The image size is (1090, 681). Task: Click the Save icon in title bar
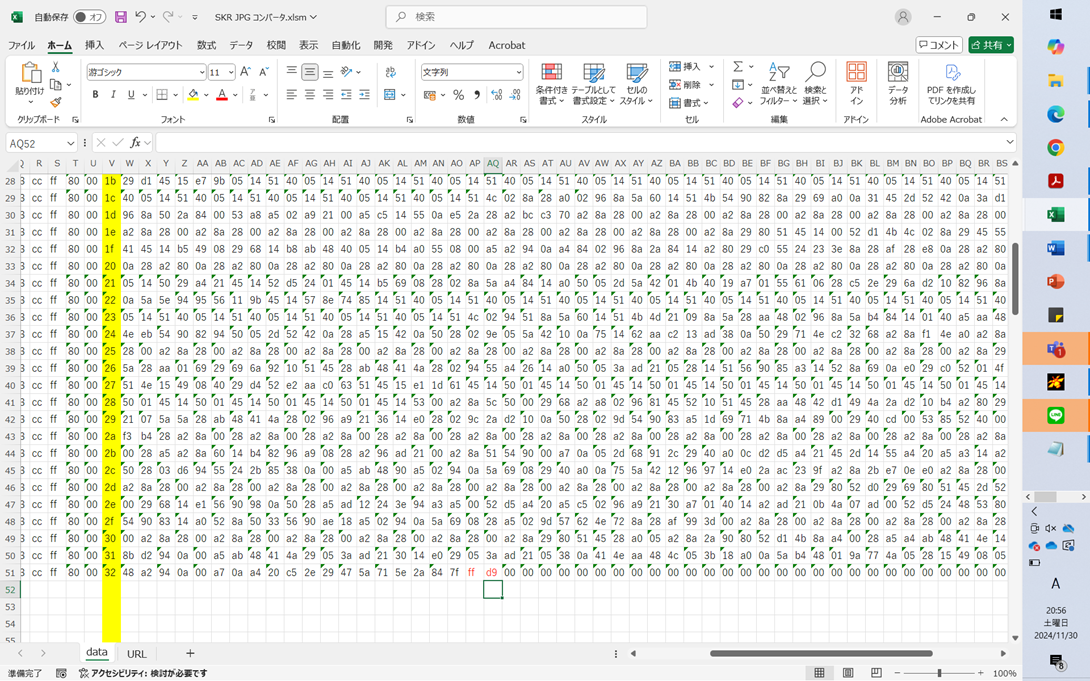pyautogui.click(x=120, y=17)
